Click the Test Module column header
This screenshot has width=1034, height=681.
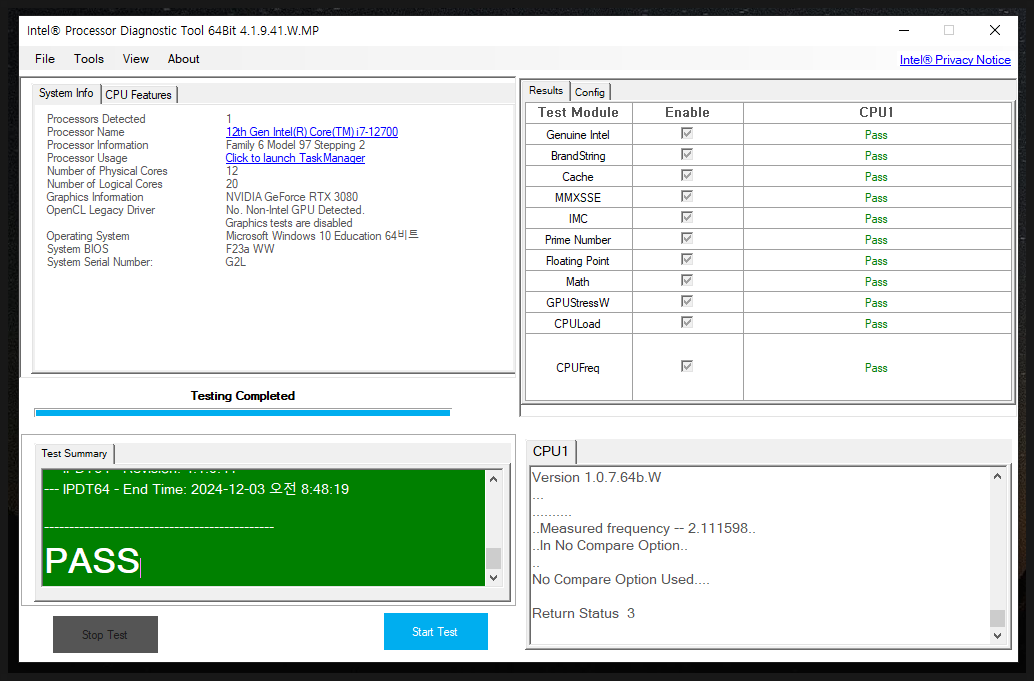point(578,113)
